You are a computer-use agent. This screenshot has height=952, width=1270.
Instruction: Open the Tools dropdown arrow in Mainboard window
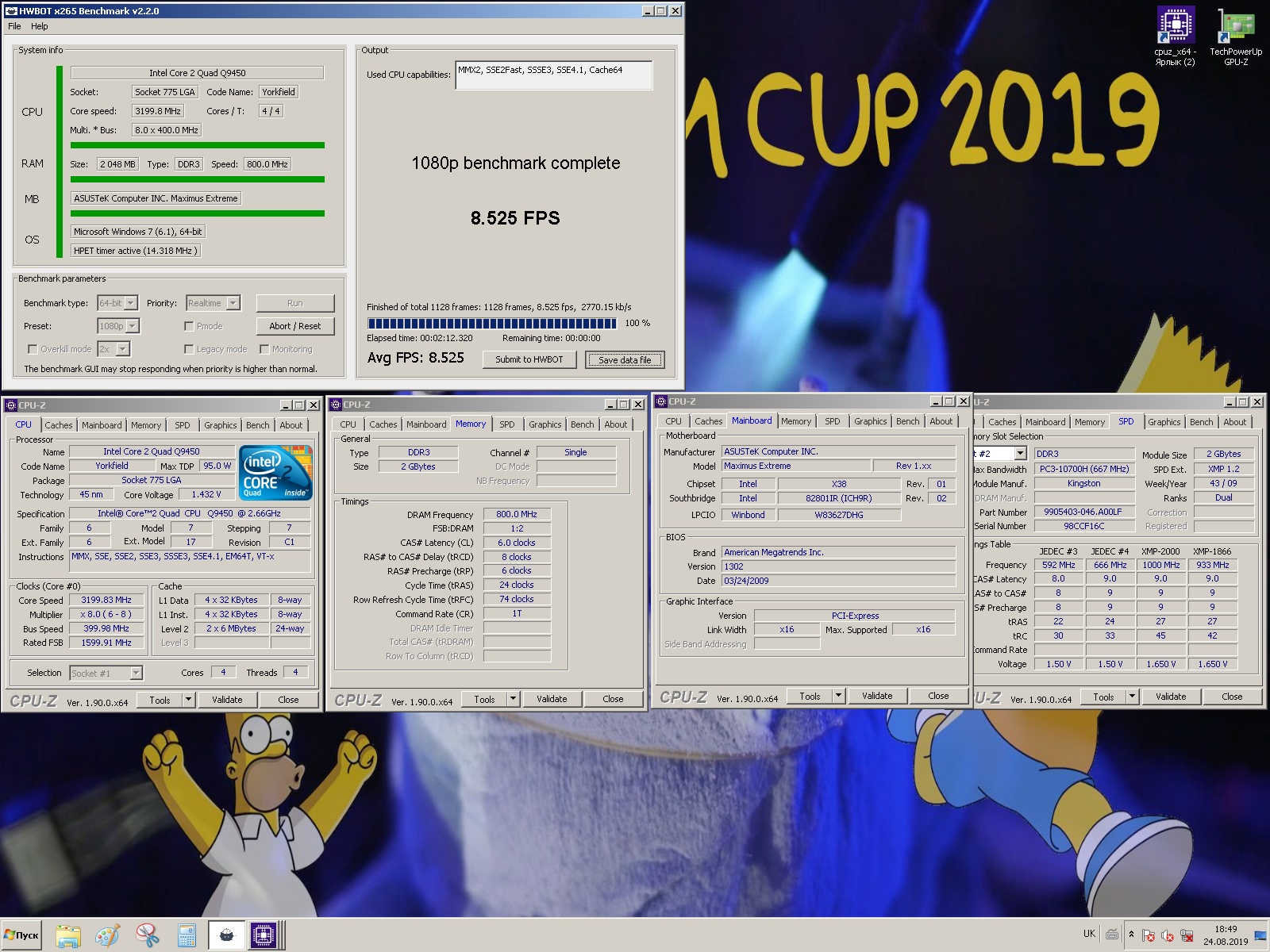pyautogui.click(x=838, y=696)
